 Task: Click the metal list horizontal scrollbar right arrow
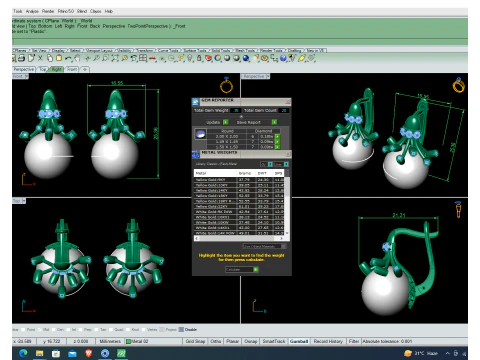click(282, 238)
